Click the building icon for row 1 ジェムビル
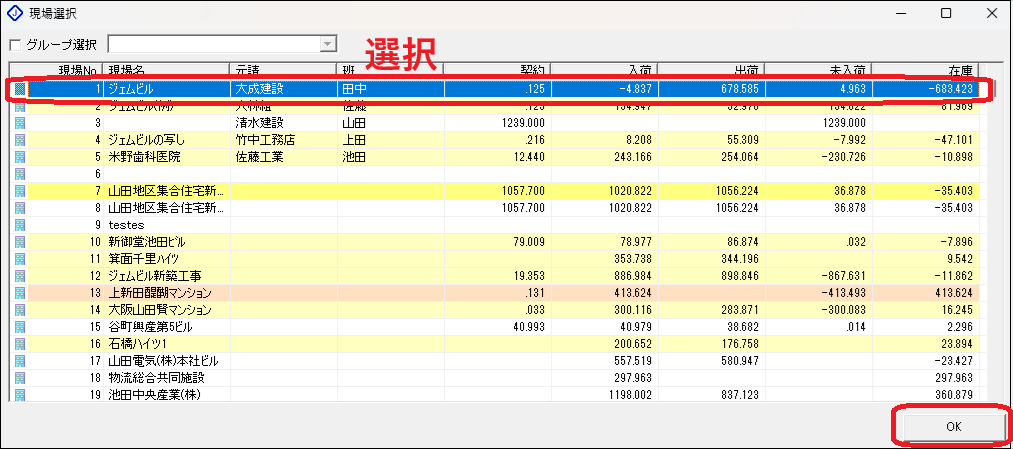1013x449 pixels. 19,89
